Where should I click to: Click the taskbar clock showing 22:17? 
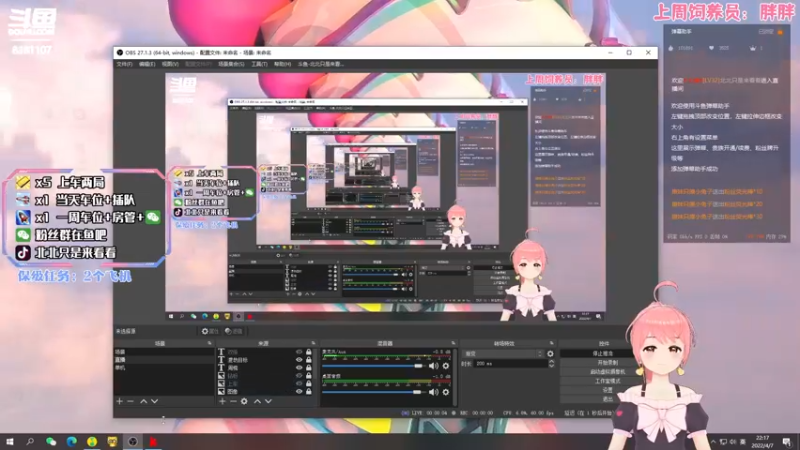[763, 442]
